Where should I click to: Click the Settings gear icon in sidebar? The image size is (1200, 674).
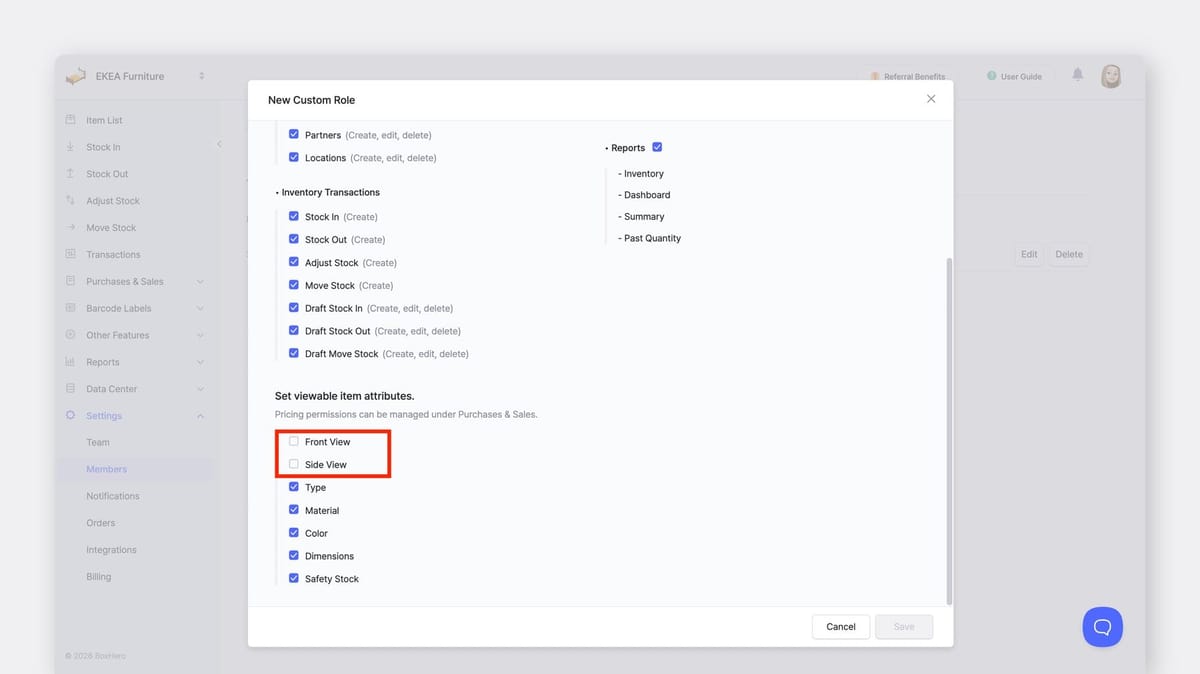[x=70, y=416]
